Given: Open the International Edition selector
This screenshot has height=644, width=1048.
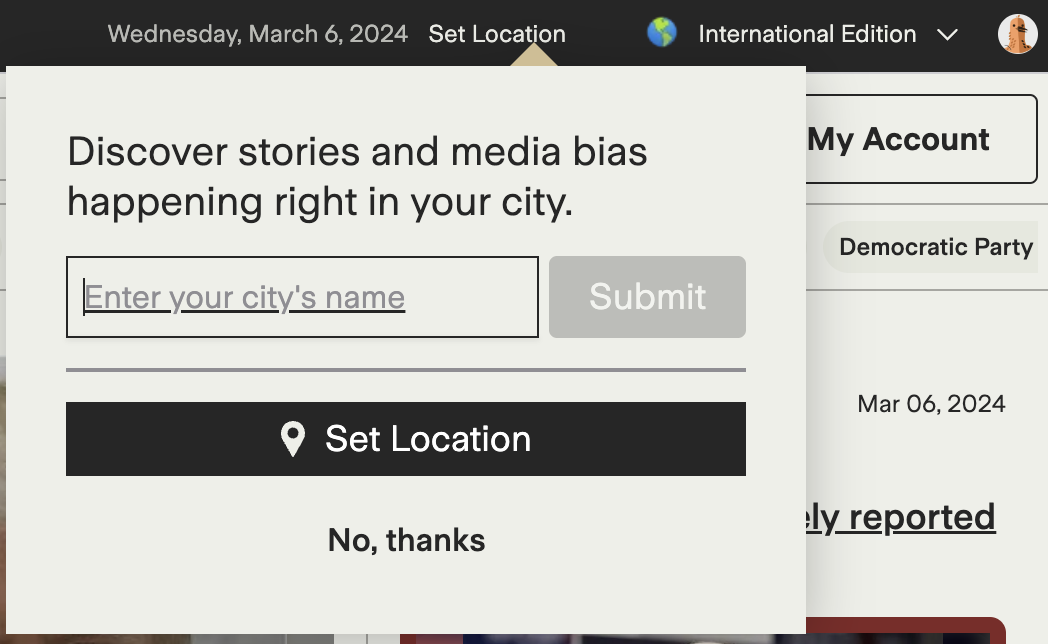Looking at the screenshot, I should coord(806,34).
